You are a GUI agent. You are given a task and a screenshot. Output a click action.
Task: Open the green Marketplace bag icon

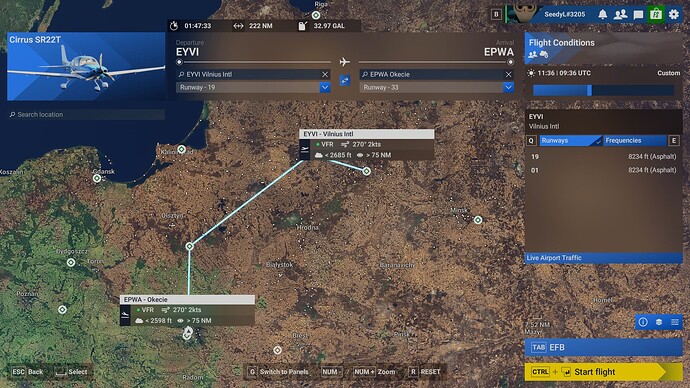coord(656,14)
